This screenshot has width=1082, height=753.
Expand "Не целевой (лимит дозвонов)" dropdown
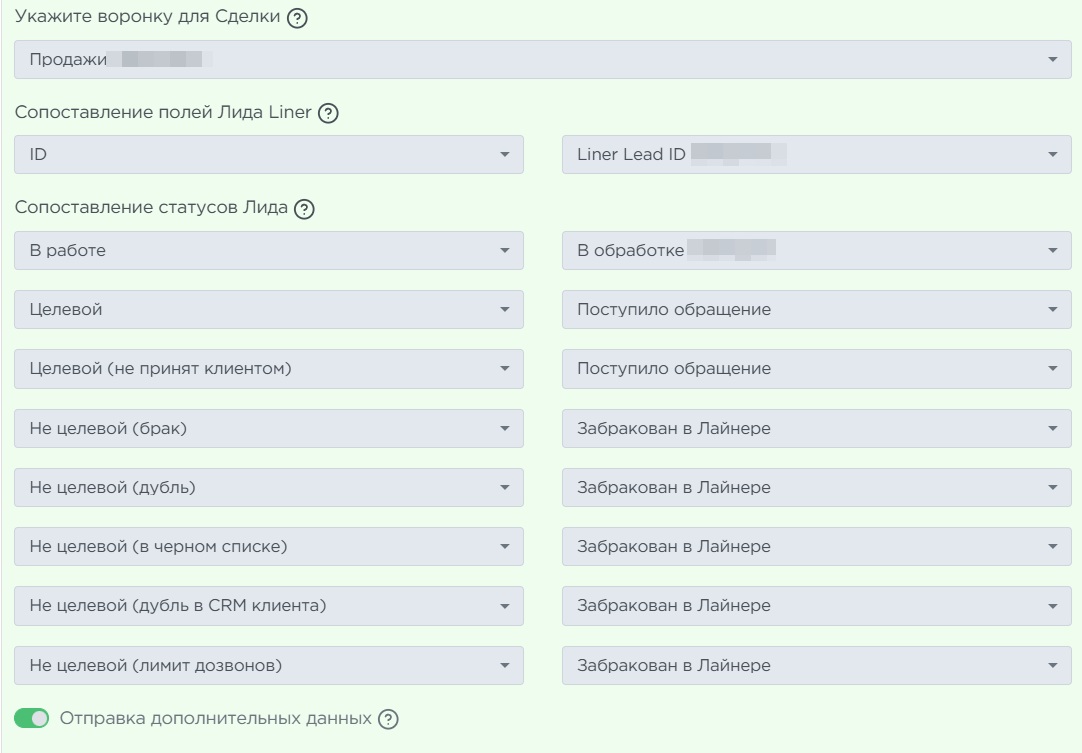click(x=269, y=665)
